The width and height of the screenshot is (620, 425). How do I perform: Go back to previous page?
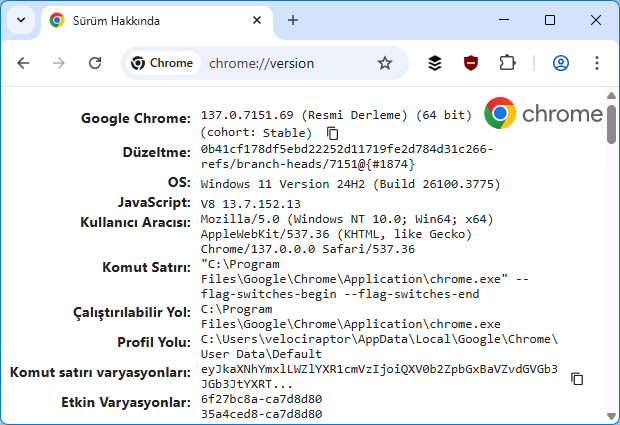point(23,63)
